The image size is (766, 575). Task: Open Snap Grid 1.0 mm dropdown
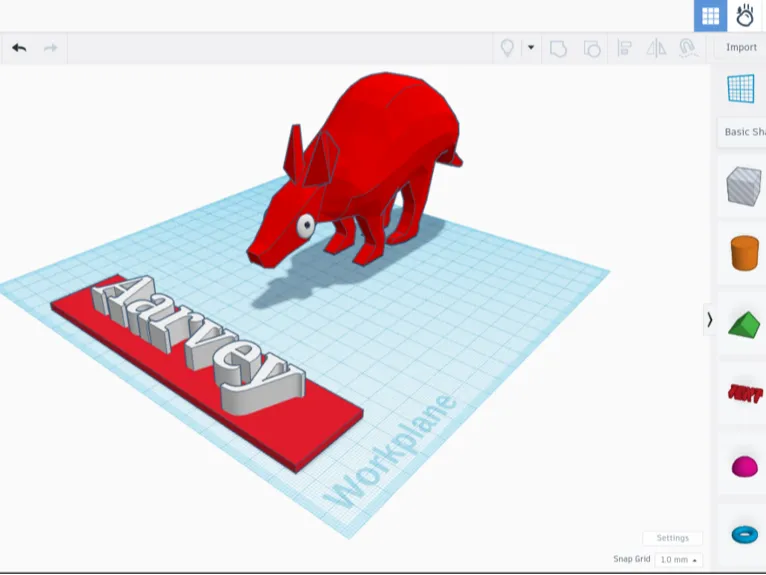(x=679, y=559)
